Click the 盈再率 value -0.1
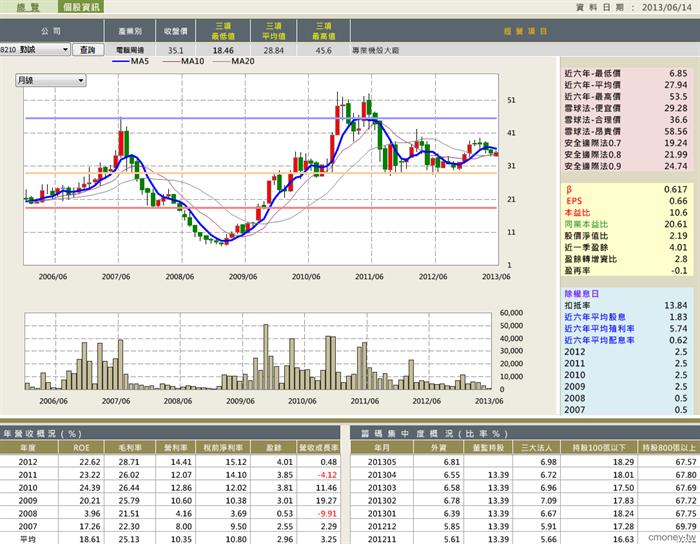The width and height of the screenshot is (700, 544). [679, 270]
